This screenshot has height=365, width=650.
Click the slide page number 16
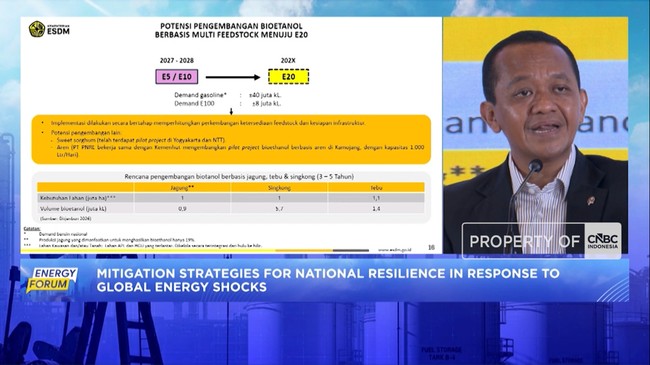pos(431,247)
